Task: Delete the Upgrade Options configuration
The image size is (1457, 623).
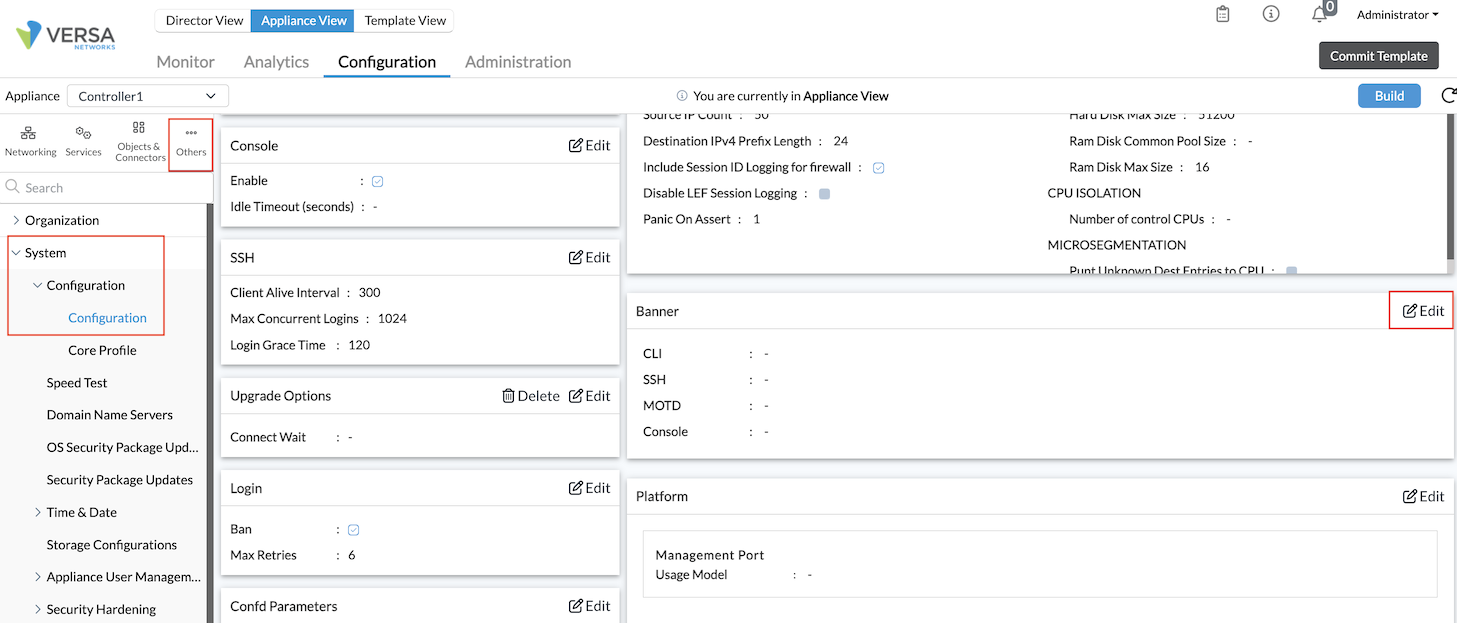Action: [x=531, y=395]
